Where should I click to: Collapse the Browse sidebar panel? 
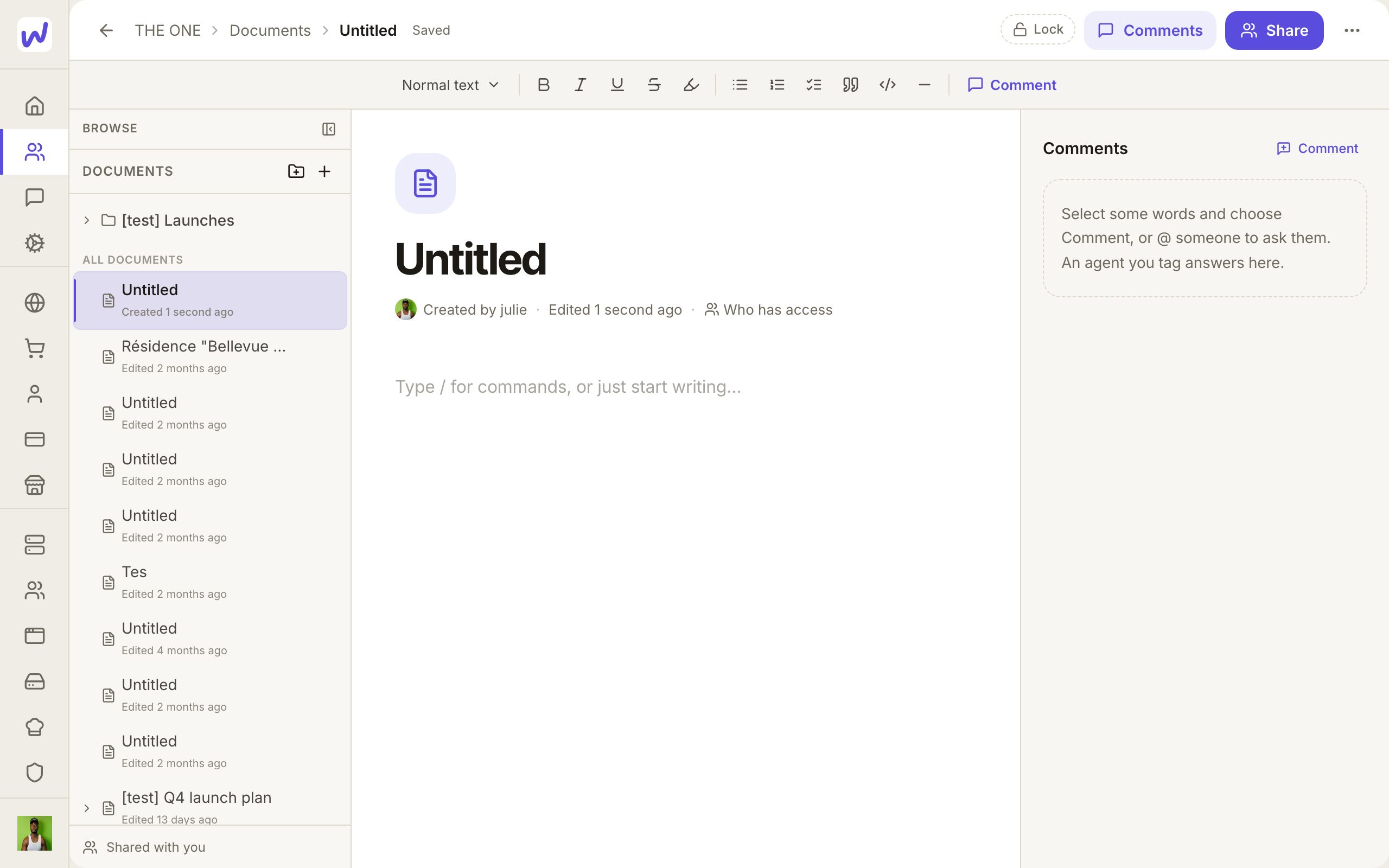(x=328, y=129)
